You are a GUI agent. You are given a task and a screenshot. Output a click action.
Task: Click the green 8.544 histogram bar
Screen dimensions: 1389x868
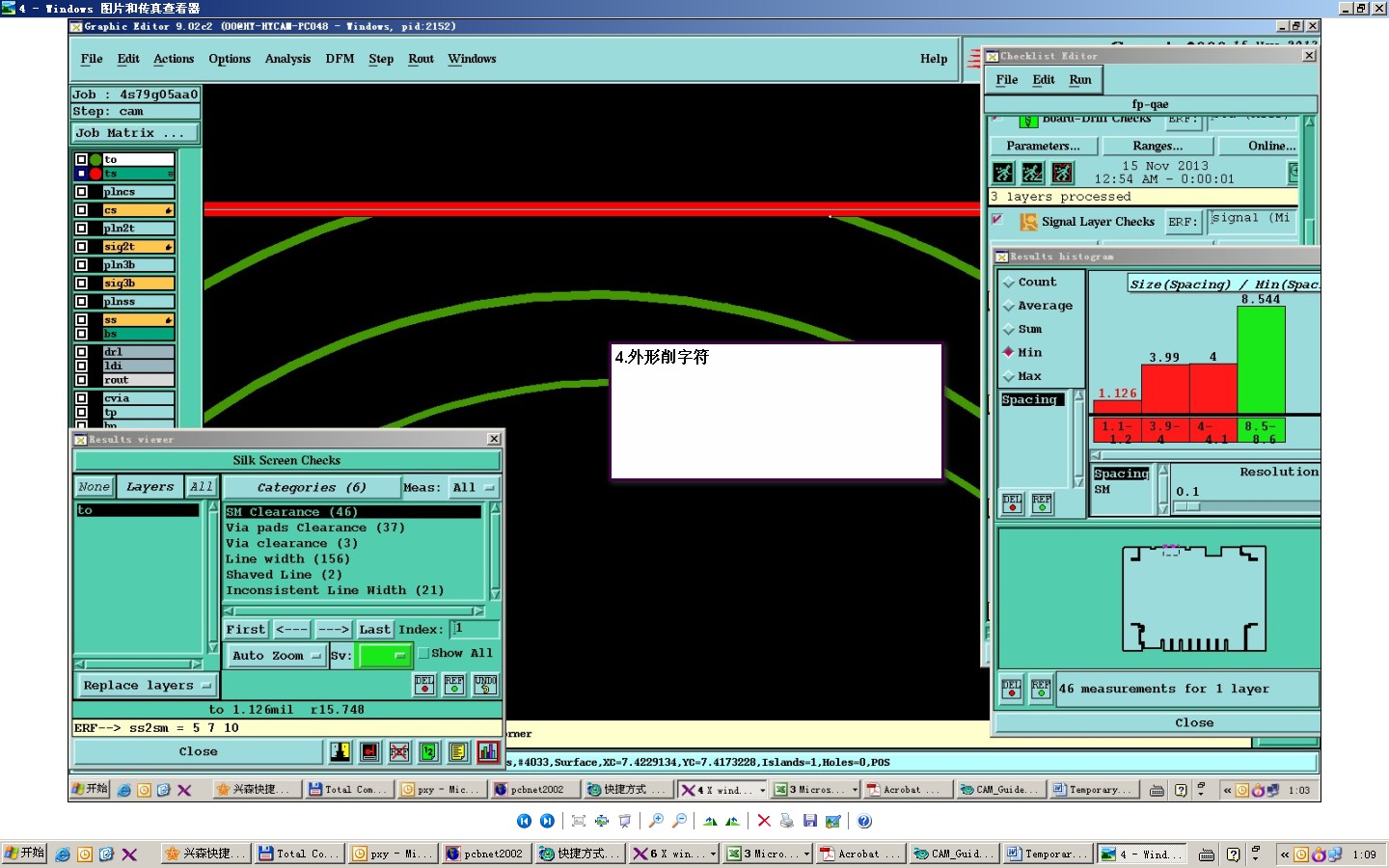click(1261, 360)
